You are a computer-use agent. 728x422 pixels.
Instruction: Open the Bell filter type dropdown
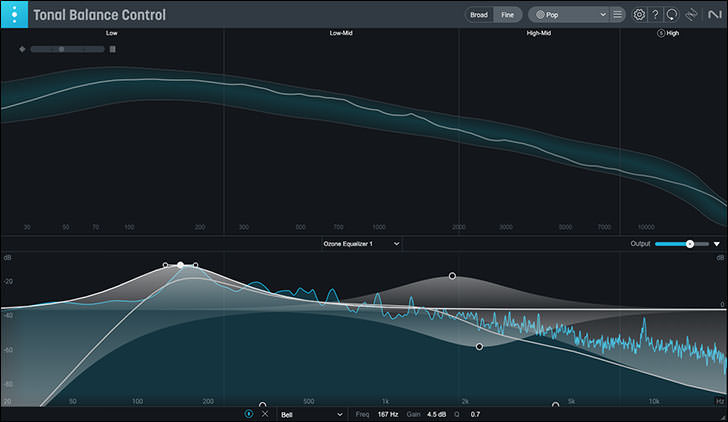tap(312, 414)
